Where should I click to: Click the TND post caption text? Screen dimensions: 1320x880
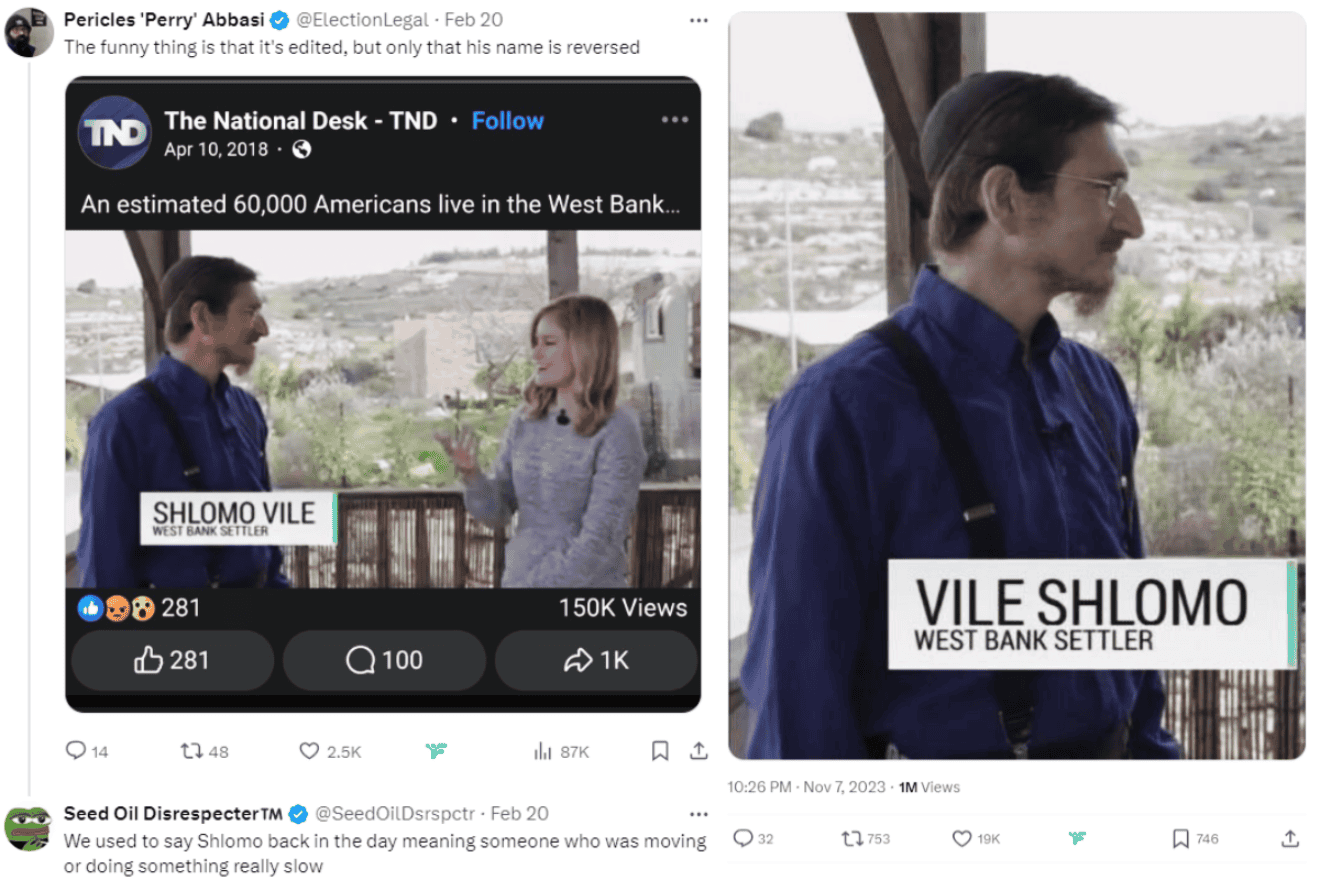click(381, 204)
